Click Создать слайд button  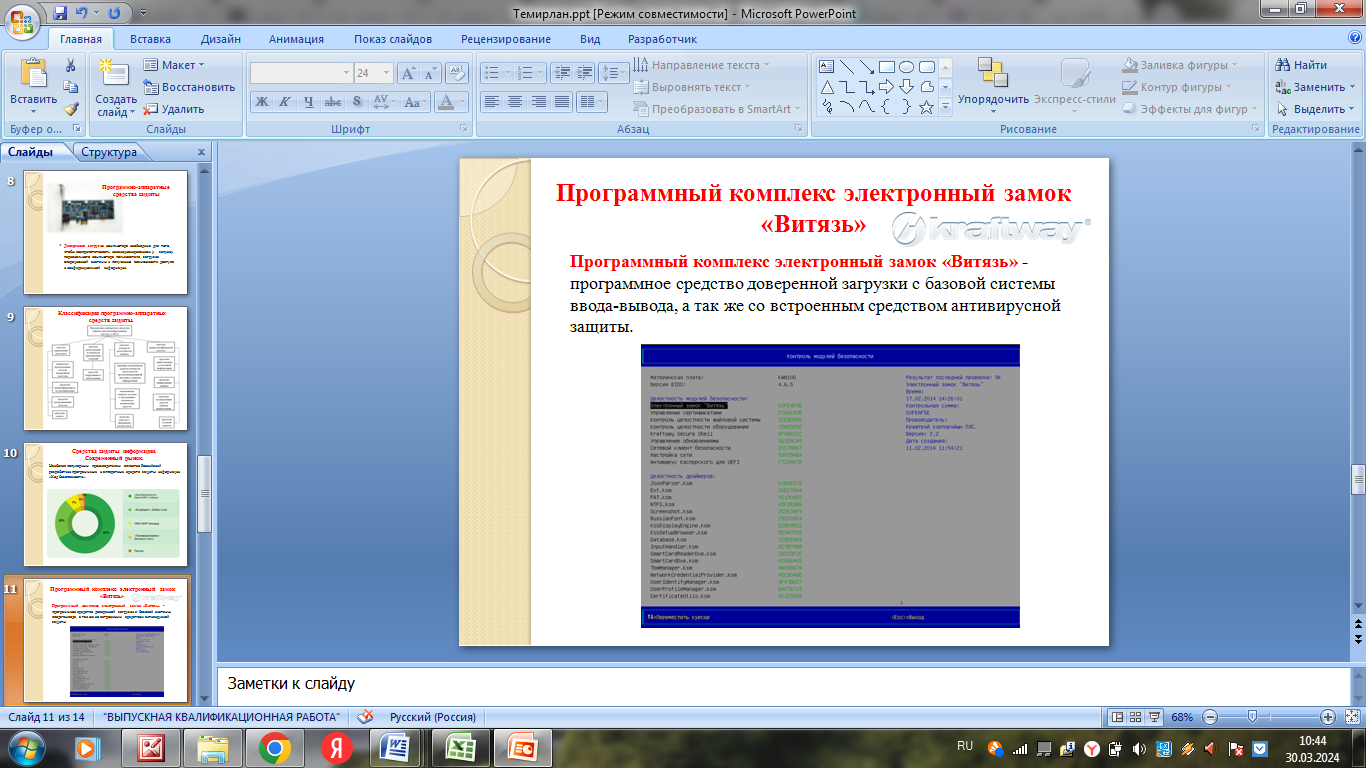click(117, 88)
